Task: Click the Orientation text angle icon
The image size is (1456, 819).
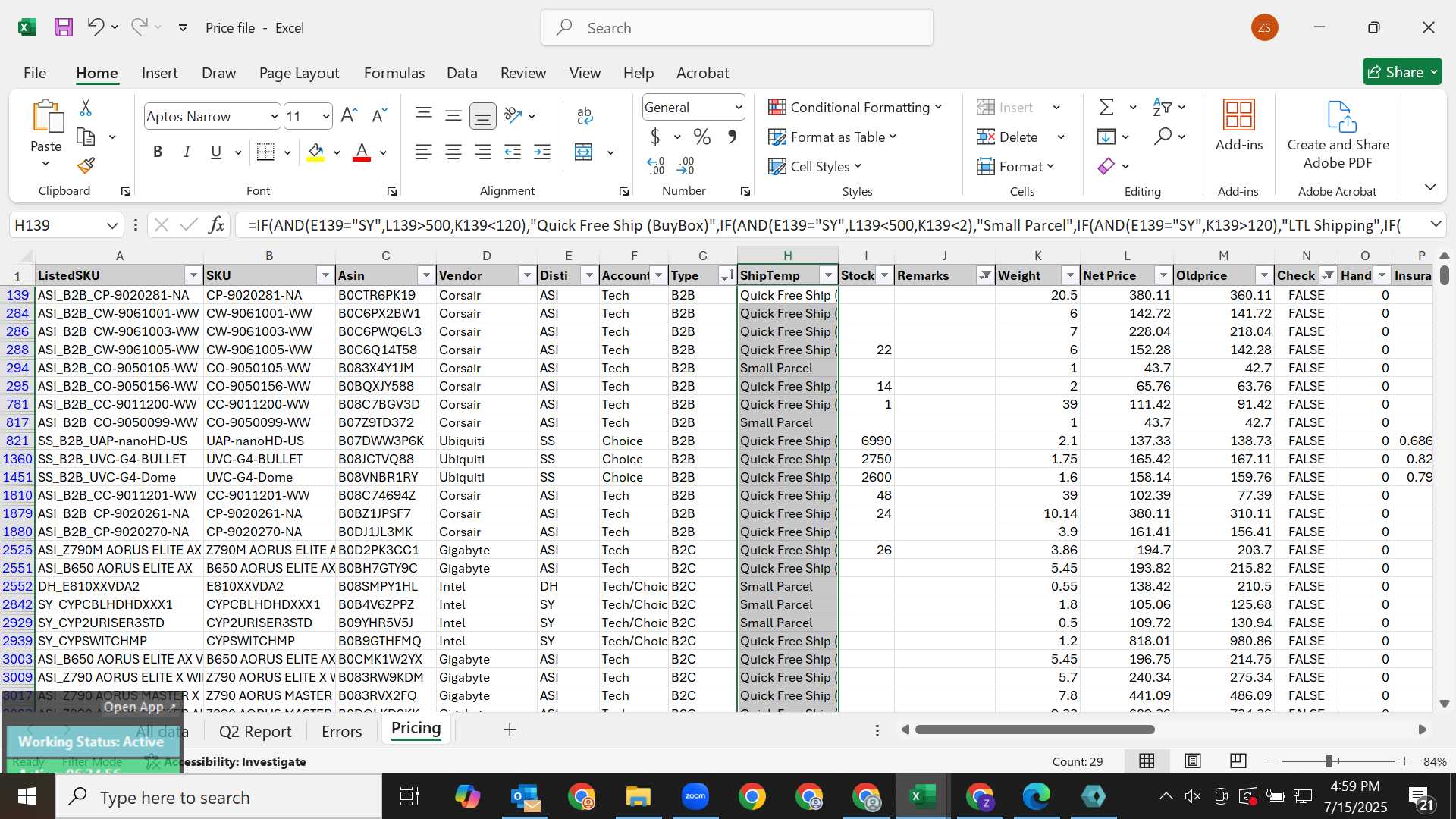Action: coord(513,115)
